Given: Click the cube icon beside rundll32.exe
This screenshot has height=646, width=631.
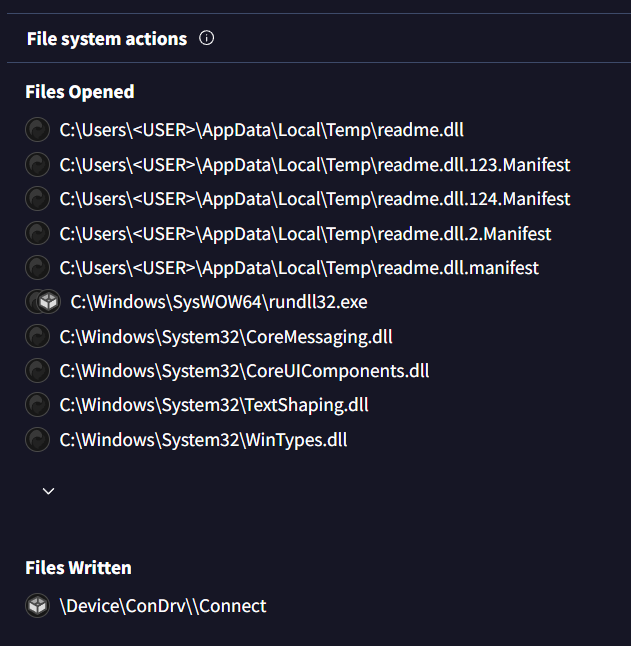Looking at the screenshot, I should point(48,302).
